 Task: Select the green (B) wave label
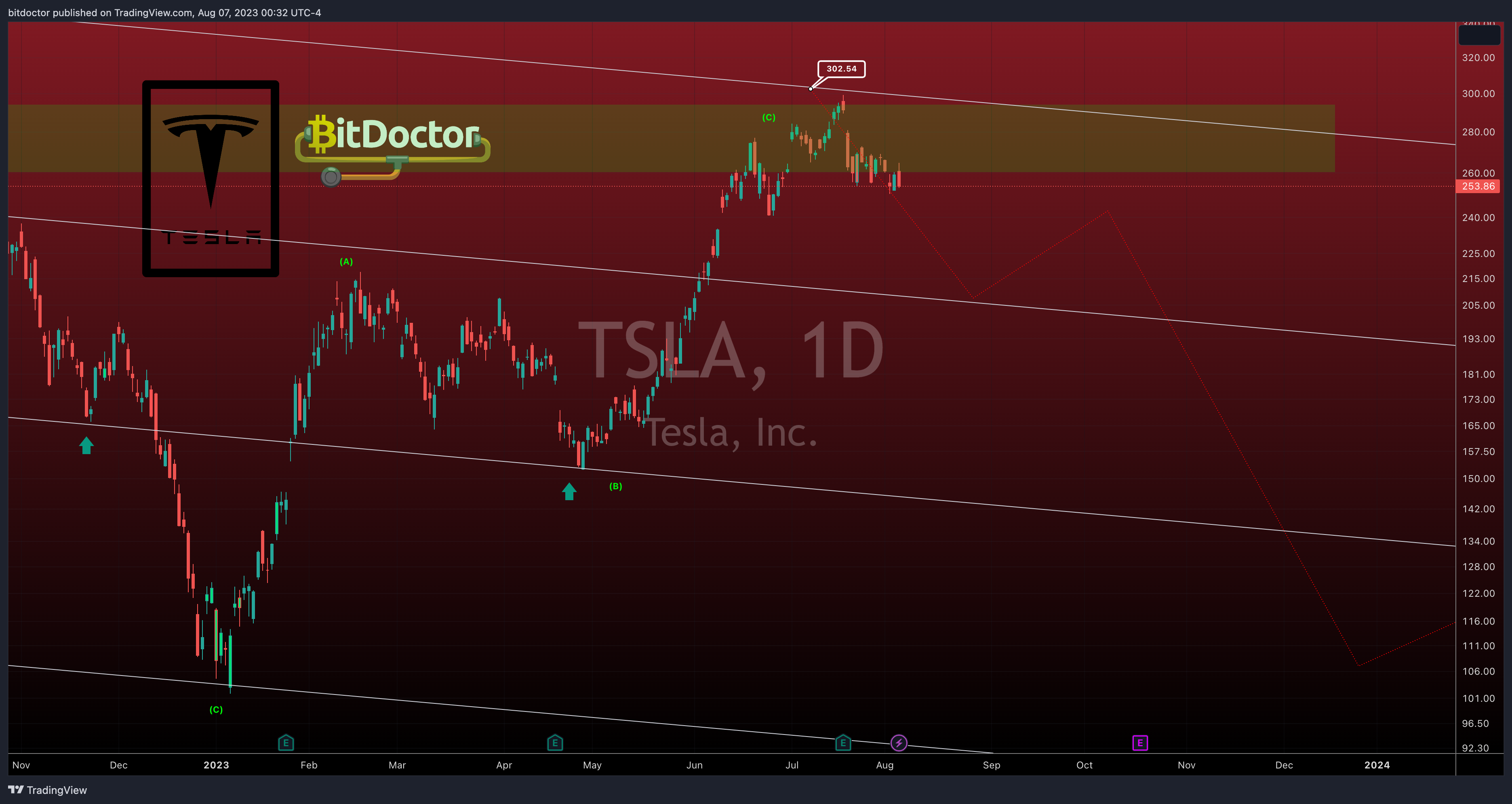[616, 486]
